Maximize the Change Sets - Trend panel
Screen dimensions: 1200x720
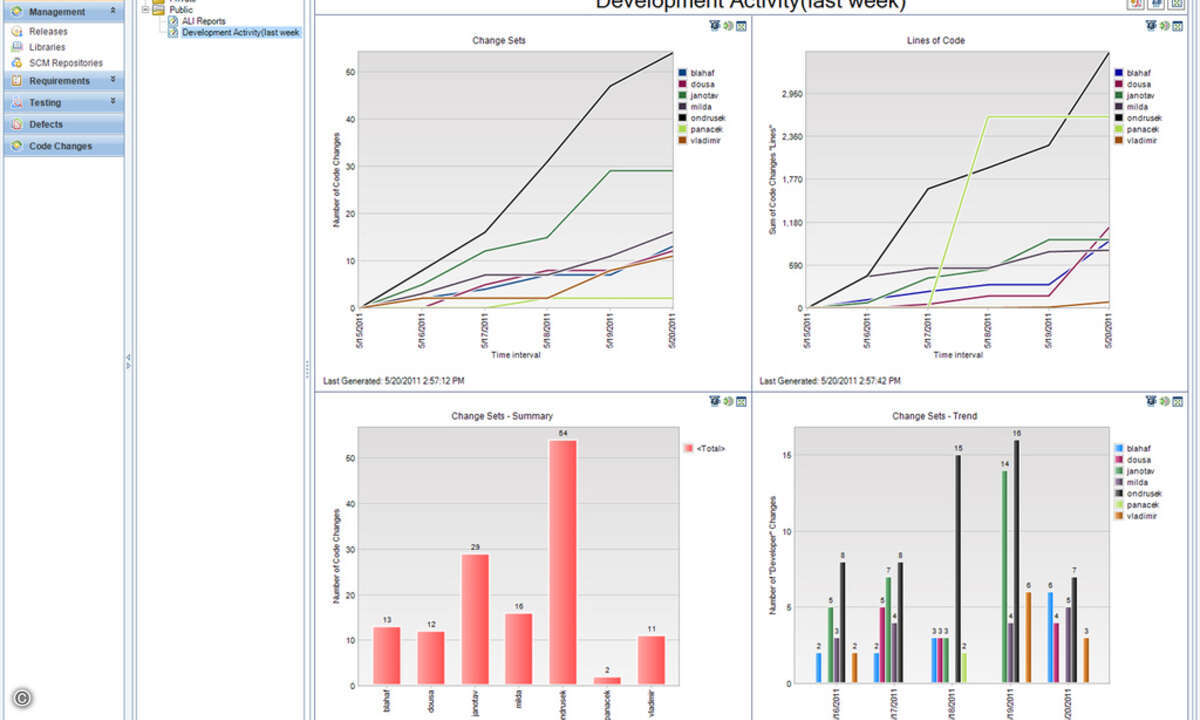pyautogui.click(x=1178, y=401)
